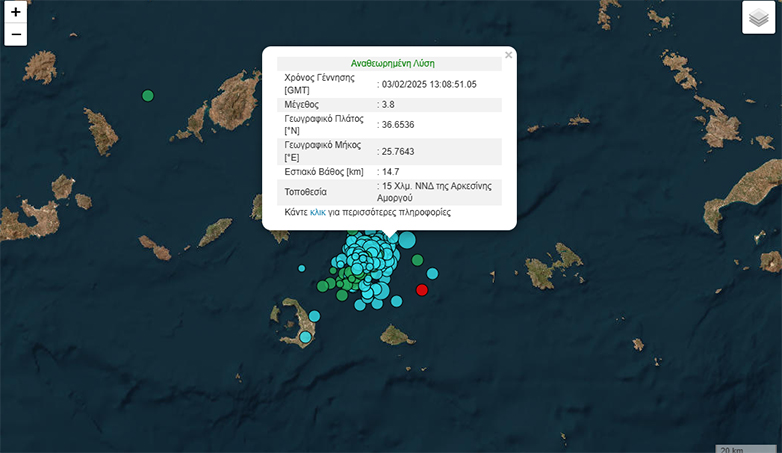Screen dimensions: 782x453
Task: Select the cyan marker just above the red marker
Action: pyautogui.click(x=432, y=273)
